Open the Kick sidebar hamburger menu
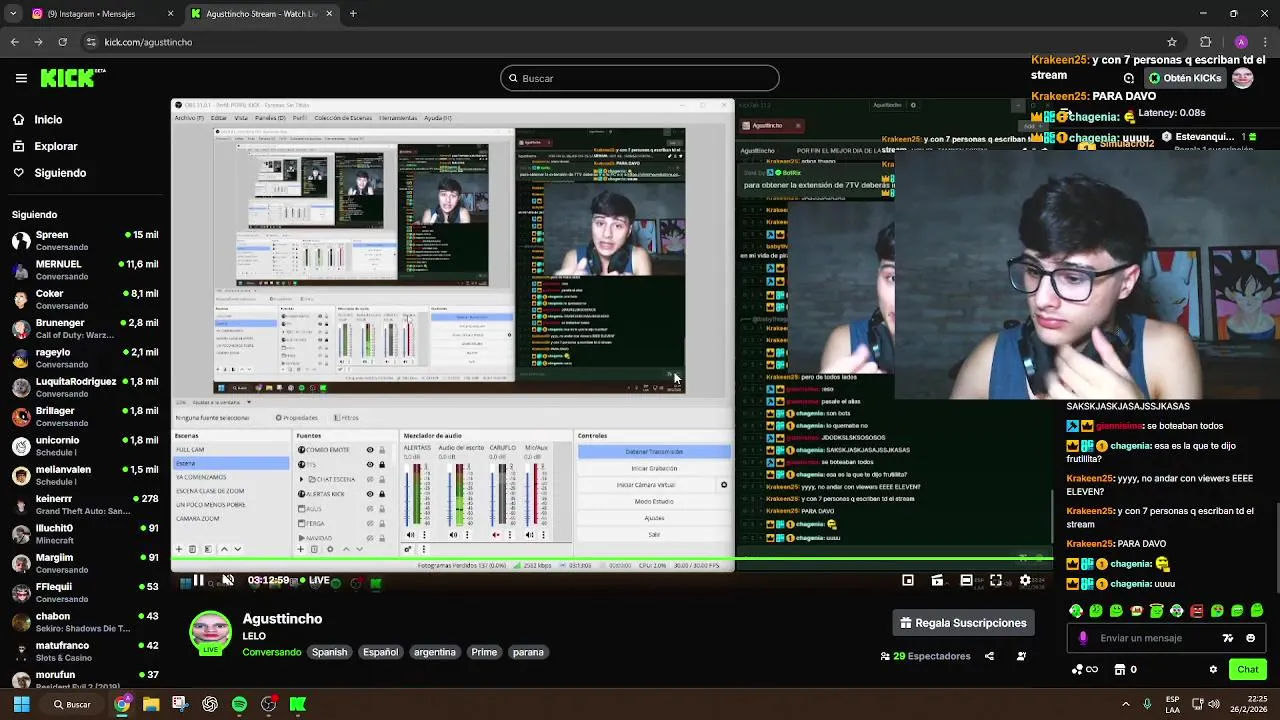The height and width of the screenshot is (720, 1280). 21,78
